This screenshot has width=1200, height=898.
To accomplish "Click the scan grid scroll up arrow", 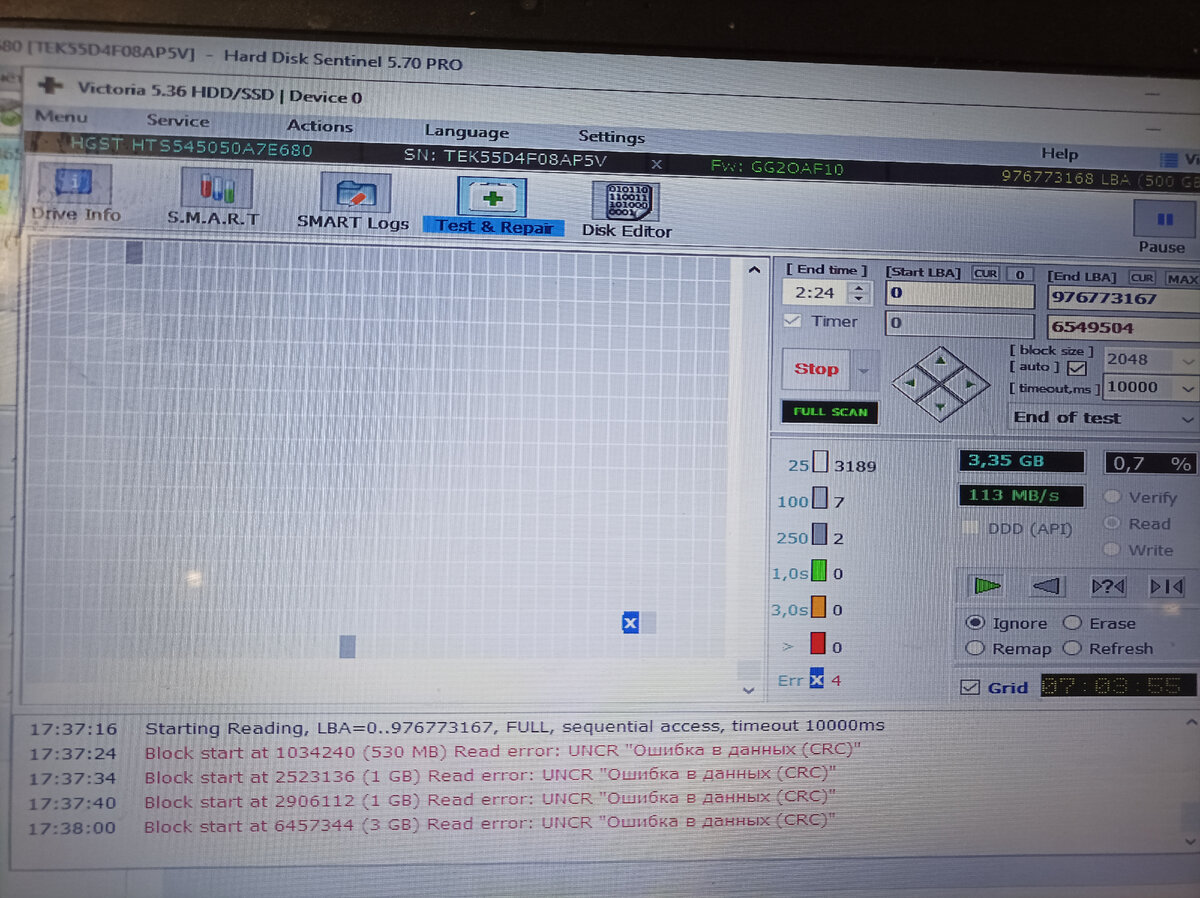I will pyautogui.click(x=753, y=269).
